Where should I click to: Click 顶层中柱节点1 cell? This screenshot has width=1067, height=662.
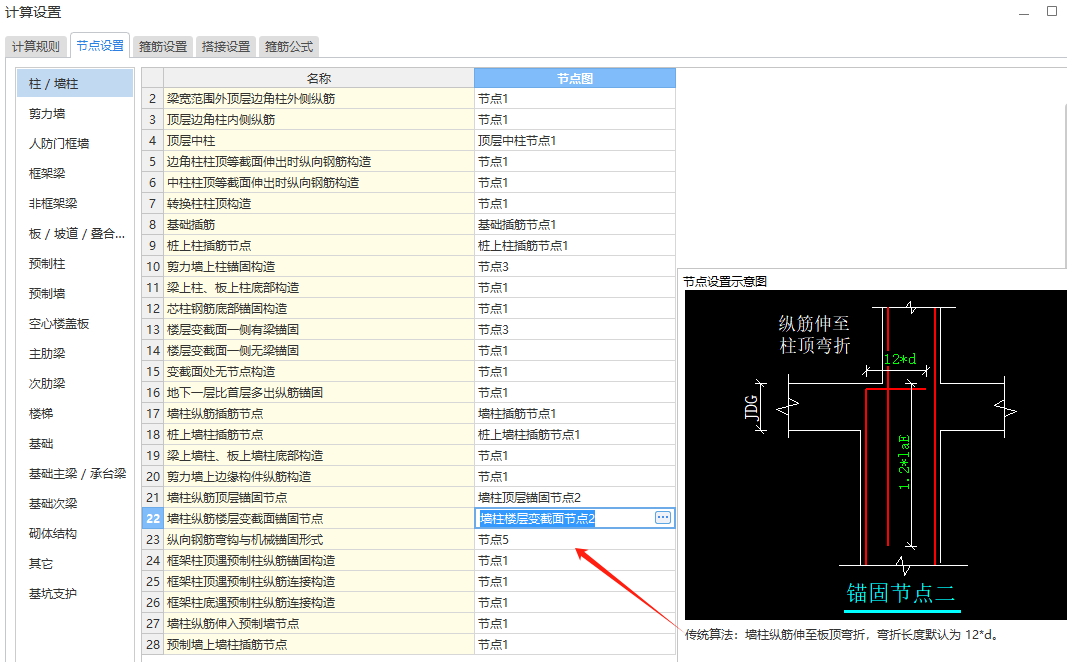pyautogui.click(x=575, y=141)
